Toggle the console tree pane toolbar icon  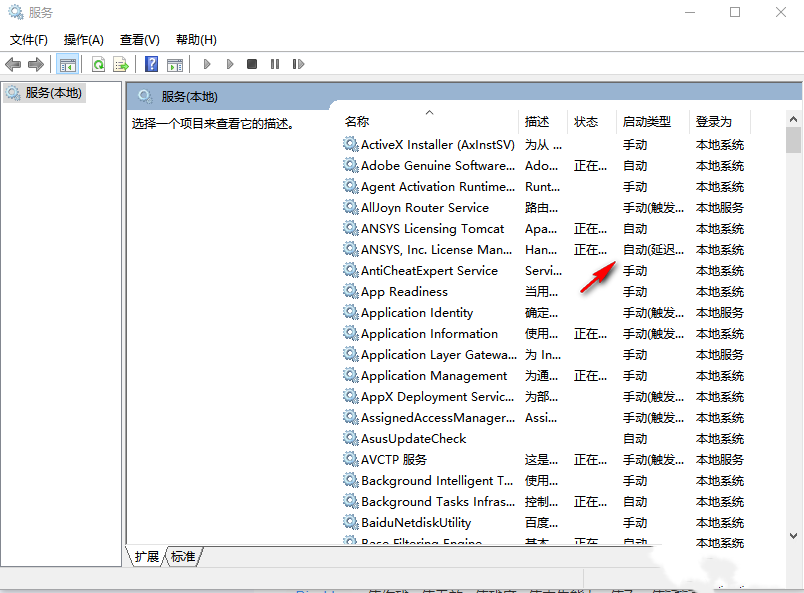(x=68, y=64)
